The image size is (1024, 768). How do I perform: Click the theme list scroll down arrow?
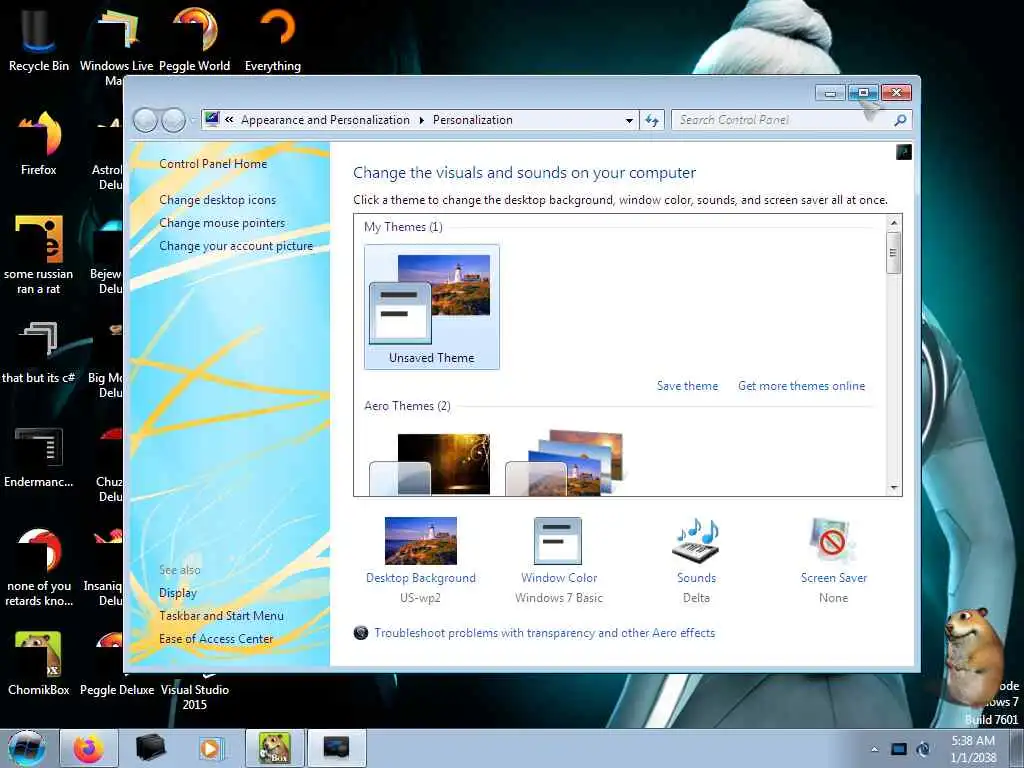point(894,488)
